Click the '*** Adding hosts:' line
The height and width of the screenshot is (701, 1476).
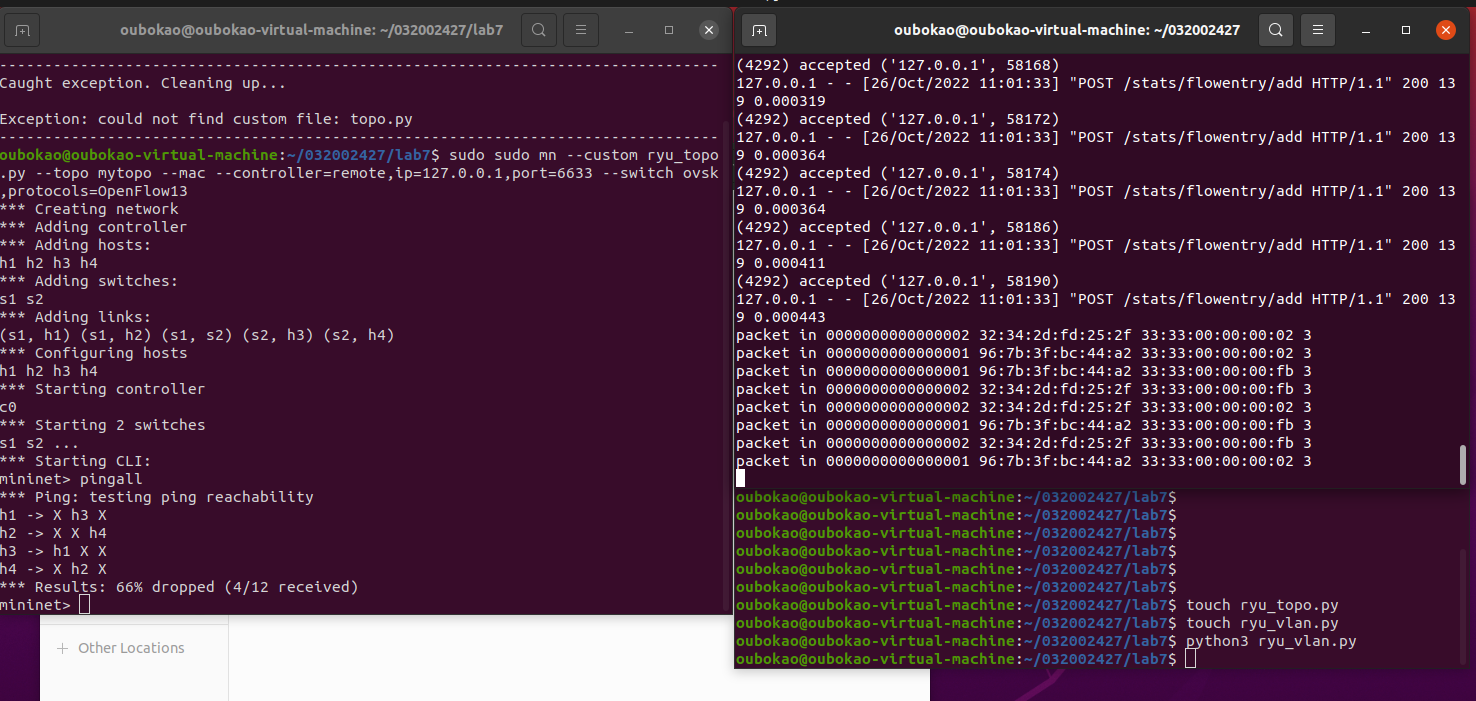pyautogui.click(x=76, y=245)
